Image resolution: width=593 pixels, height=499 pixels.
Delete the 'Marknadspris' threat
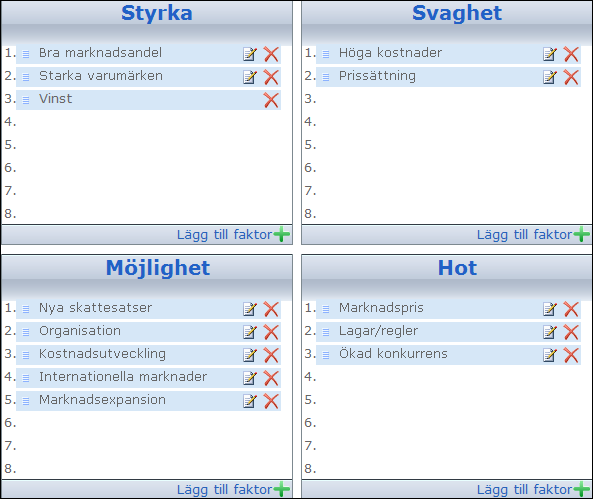click(571, 309)
